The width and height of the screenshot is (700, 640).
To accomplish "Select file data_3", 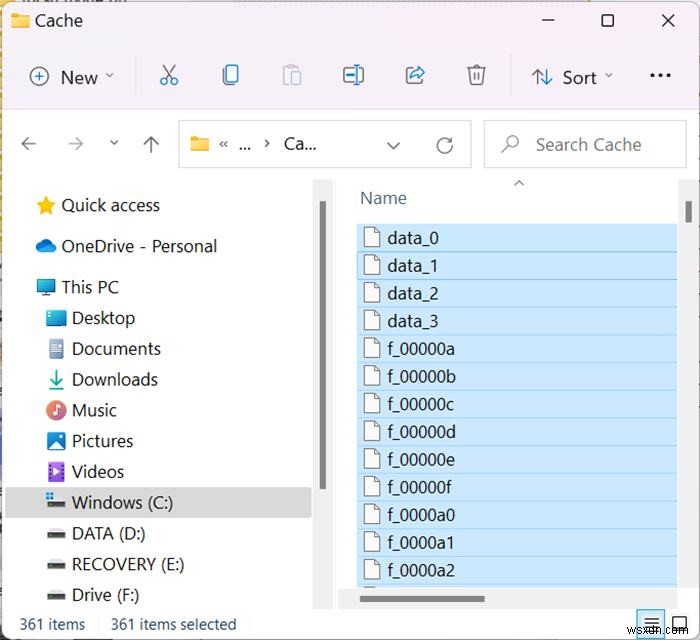I will click(517, 321).
